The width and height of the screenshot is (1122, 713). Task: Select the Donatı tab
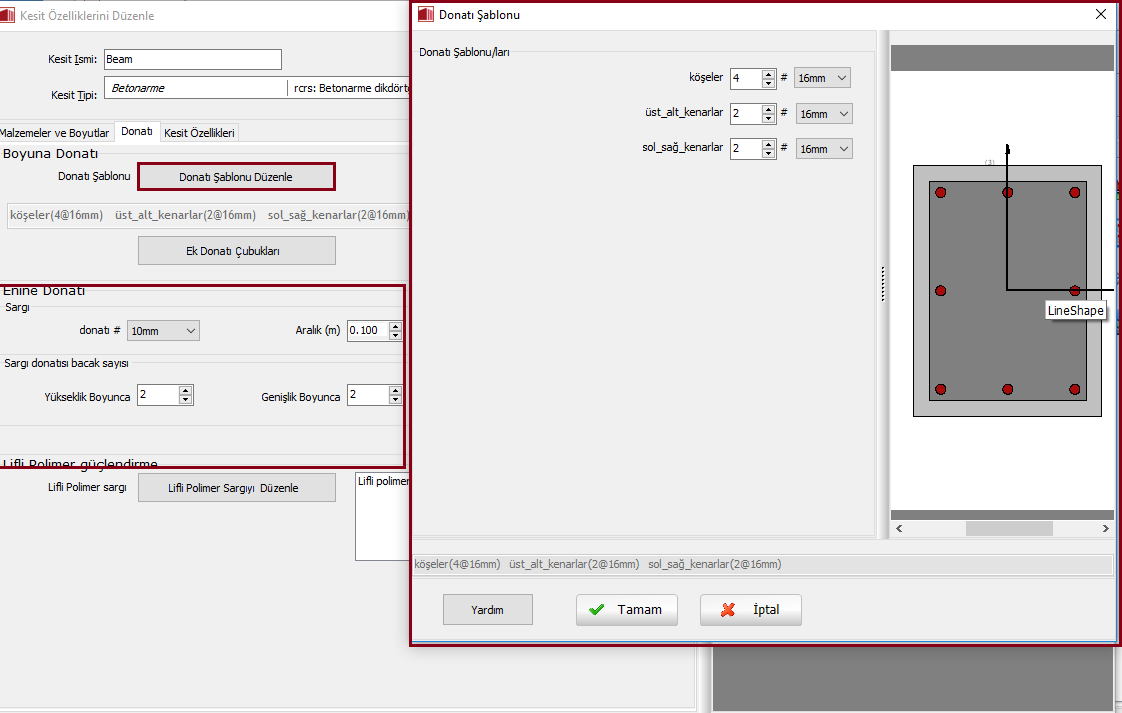(137, 132)
